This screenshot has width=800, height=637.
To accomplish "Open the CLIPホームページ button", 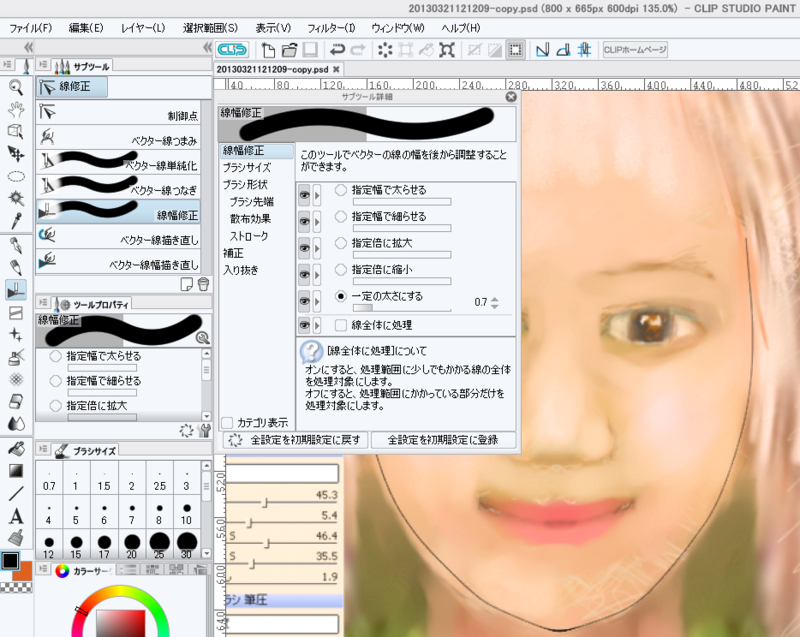I will coord(635,50).
